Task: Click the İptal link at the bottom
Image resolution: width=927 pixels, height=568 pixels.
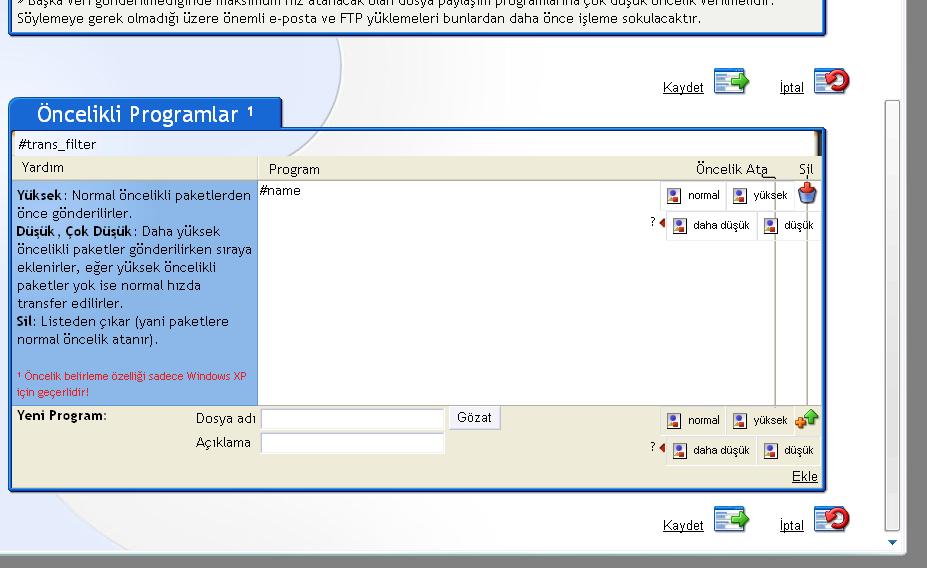Action: (x=791, y=526)
